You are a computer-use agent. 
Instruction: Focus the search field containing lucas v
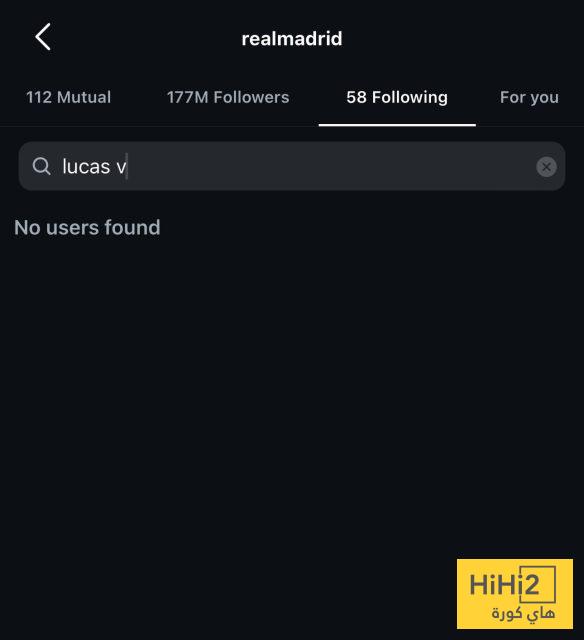tap(292, 166)
